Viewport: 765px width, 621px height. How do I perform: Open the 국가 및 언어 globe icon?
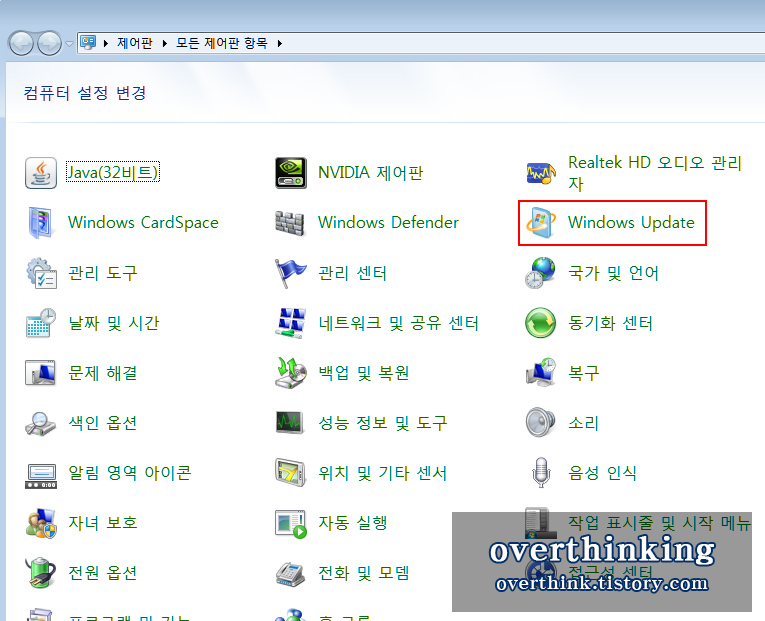(x=541, y=273)
